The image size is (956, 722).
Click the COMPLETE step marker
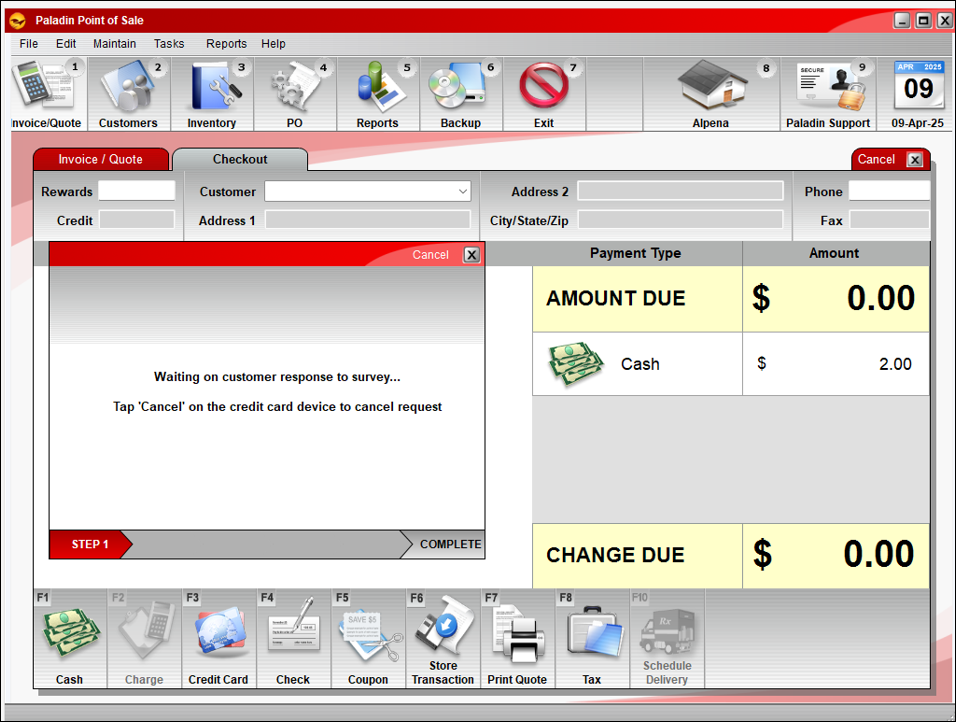coord(443,544)
